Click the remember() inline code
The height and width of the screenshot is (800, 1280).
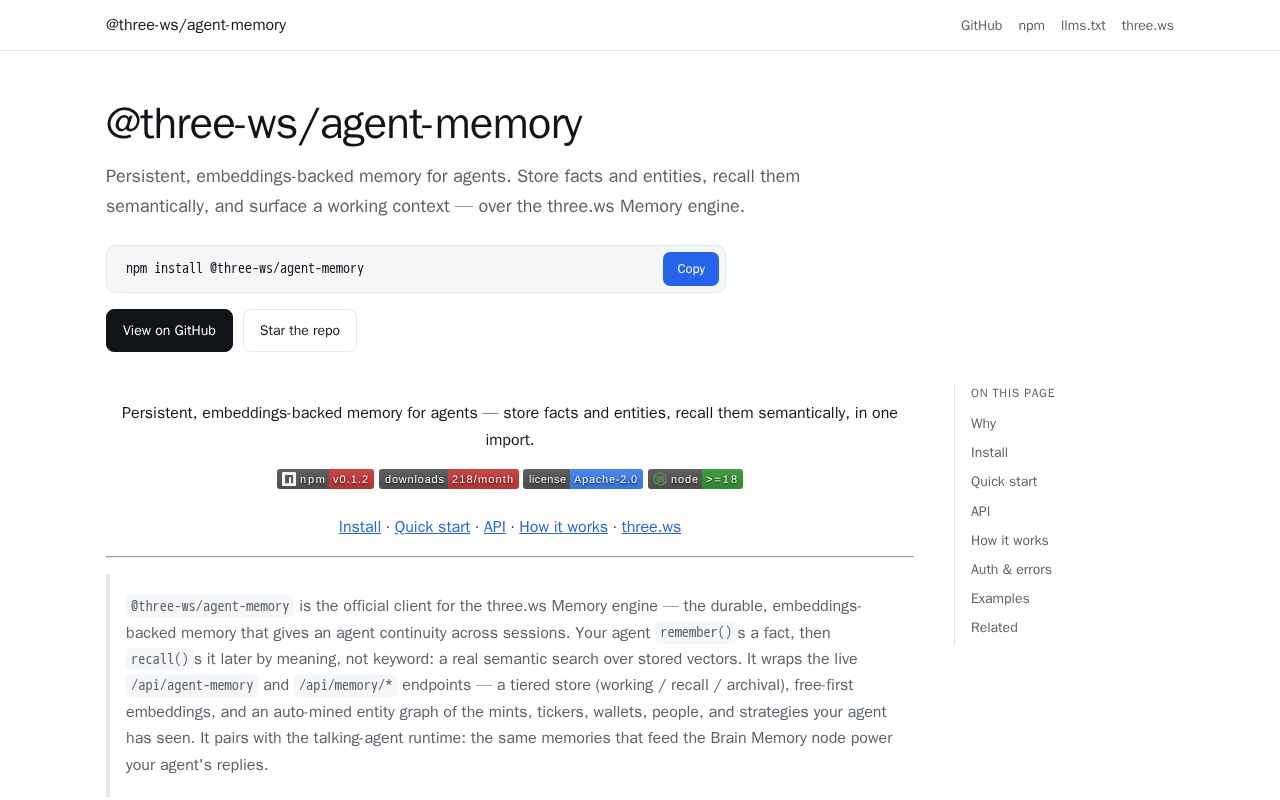pyautogui.click(x=696, y=632)
